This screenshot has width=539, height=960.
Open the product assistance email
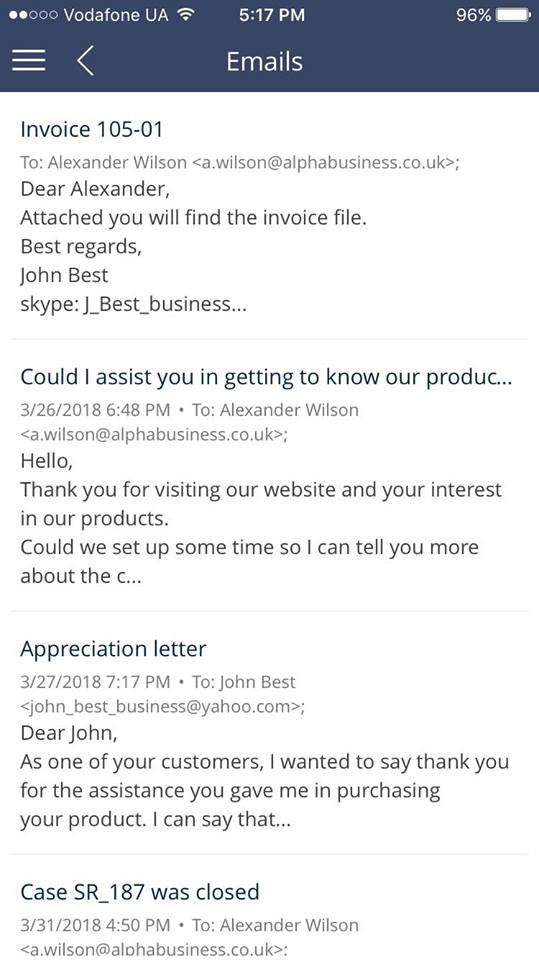click(270, 476)
